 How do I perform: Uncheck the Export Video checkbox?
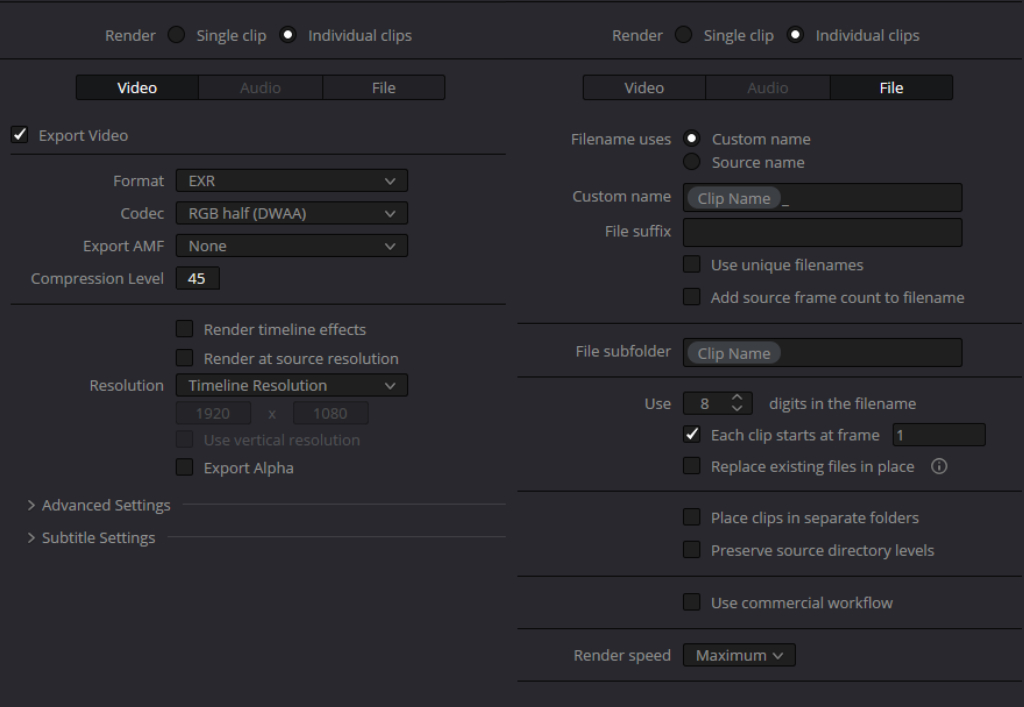click(x=19, y=135)
